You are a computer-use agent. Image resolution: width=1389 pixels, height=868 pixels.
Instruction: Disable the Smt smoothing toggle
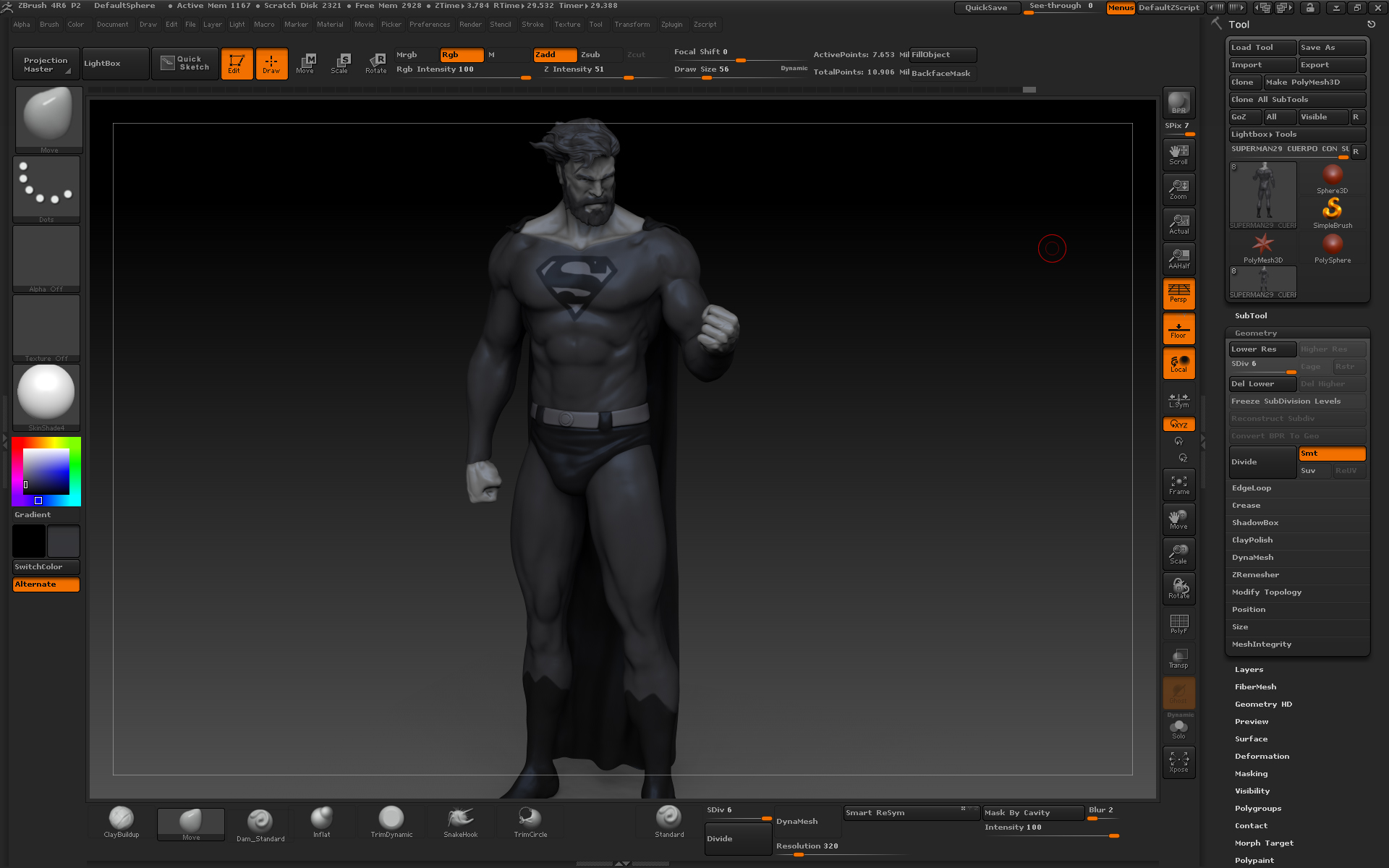pyautogui.click(x=1331, y=454)
